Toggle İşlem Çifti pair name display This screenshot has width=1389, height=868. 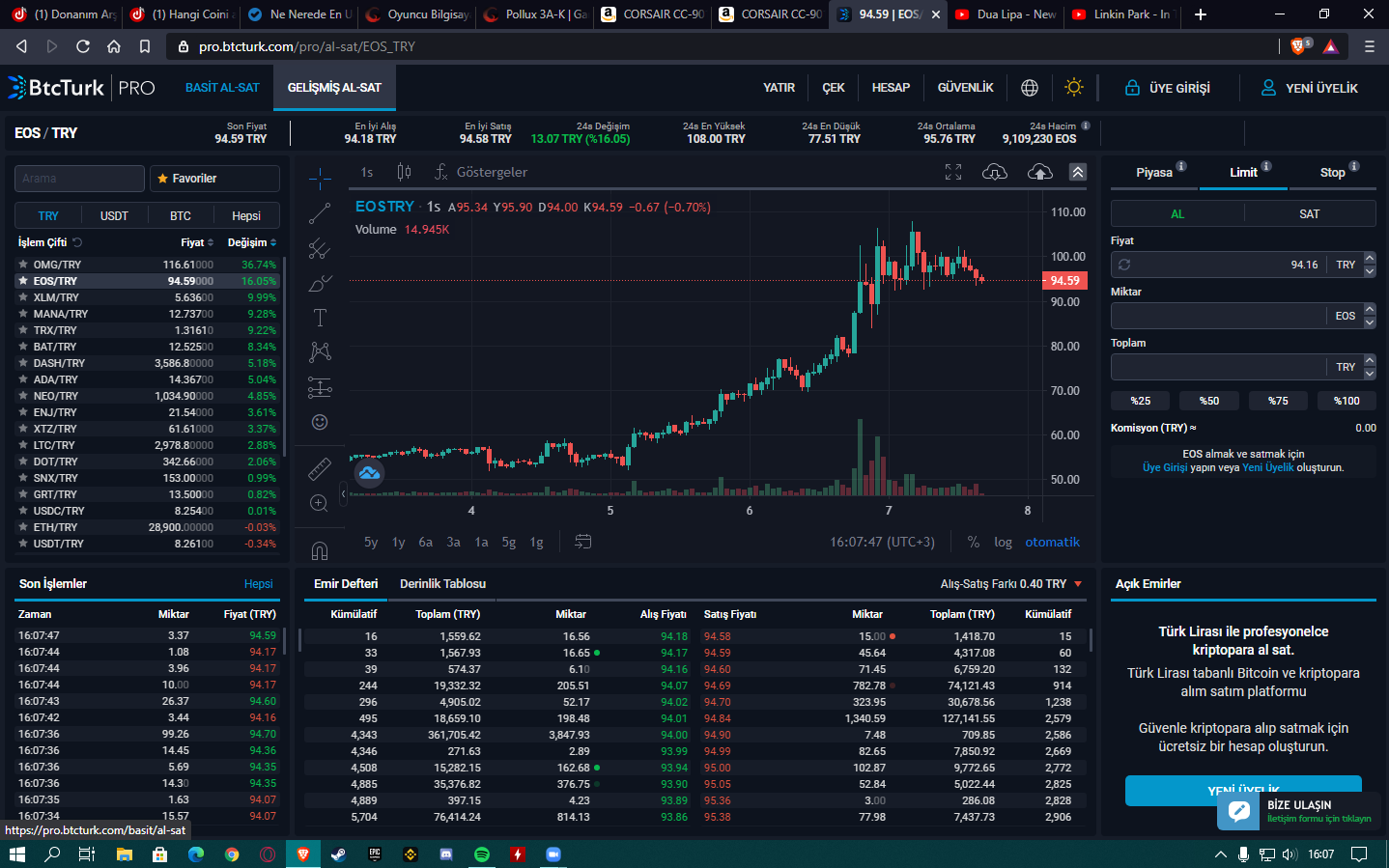[x=77, y=242]
